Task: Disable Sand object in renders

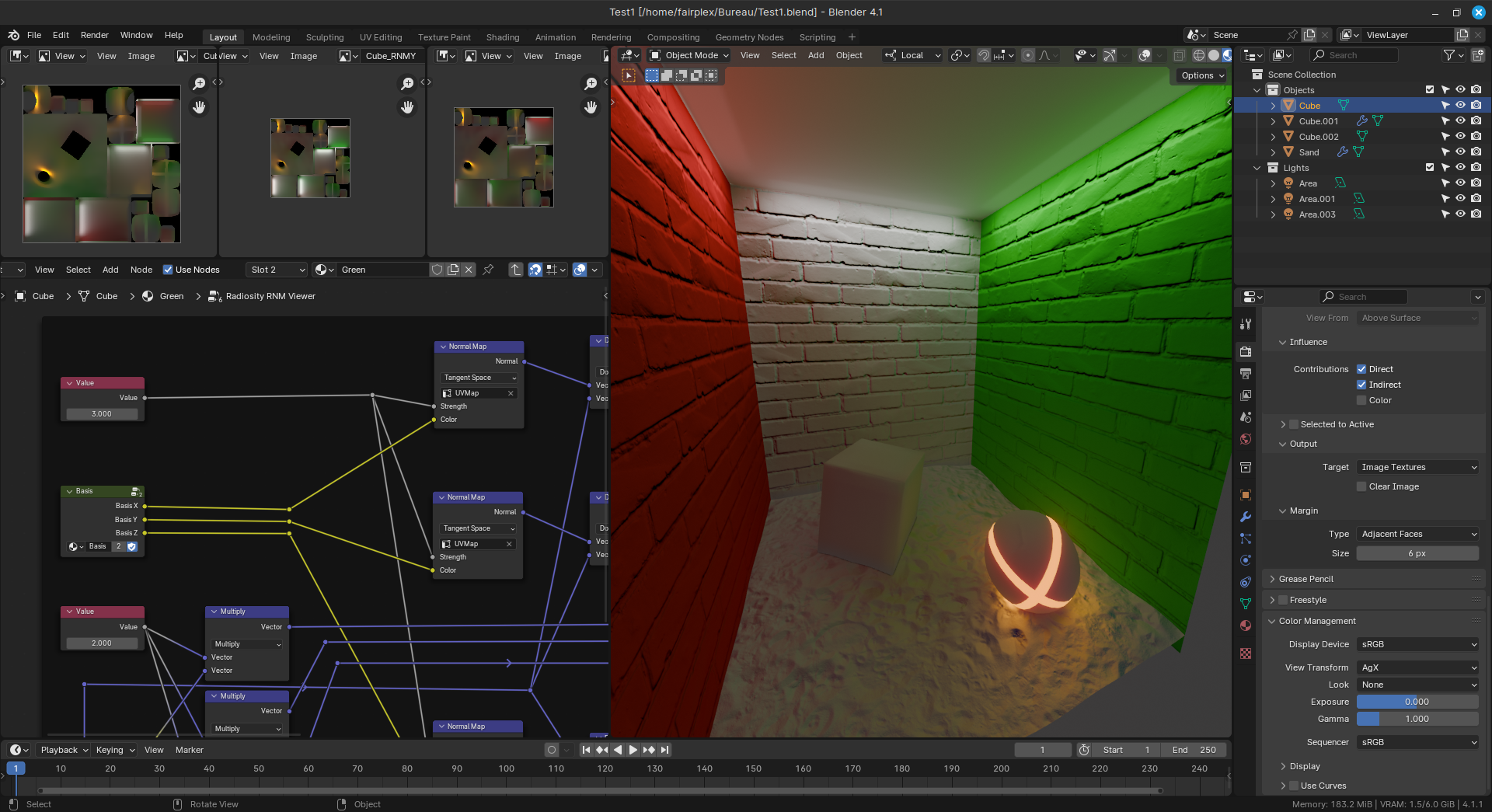Action: (x=1476, y=152)
